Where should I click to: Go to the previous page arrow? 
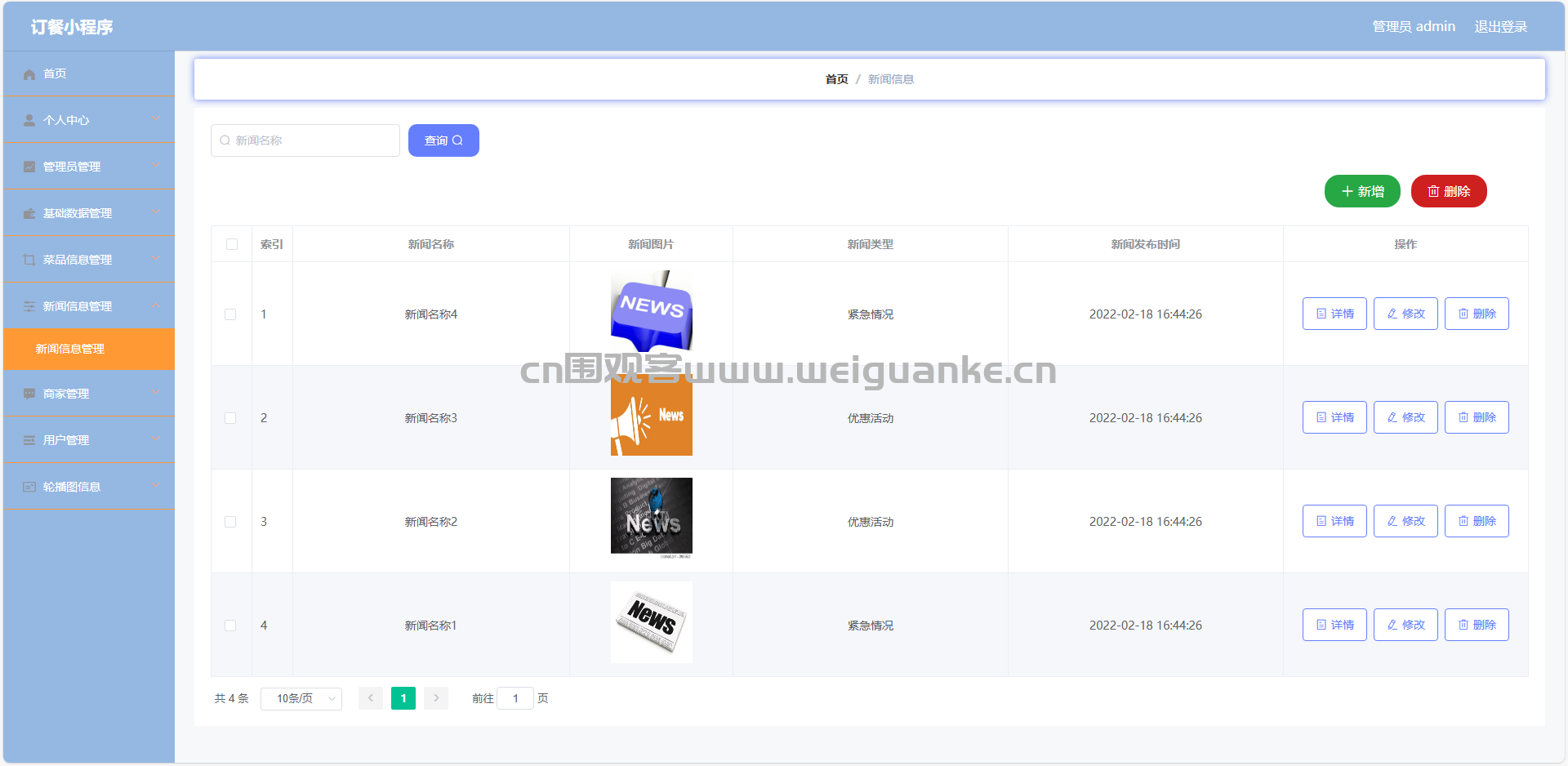tap(371, 698)
